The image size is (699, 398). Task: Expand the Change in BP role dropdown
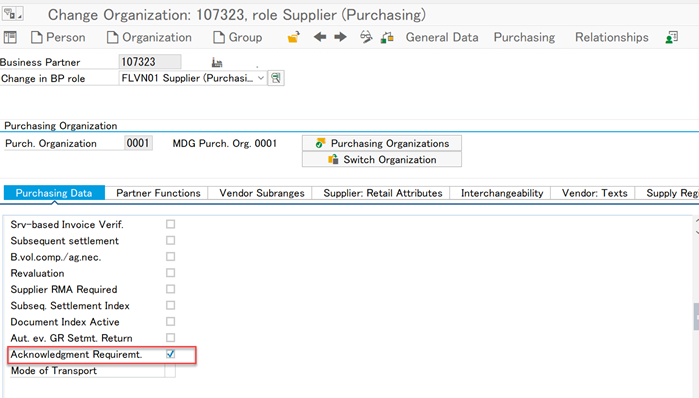[x=261, y=78]
